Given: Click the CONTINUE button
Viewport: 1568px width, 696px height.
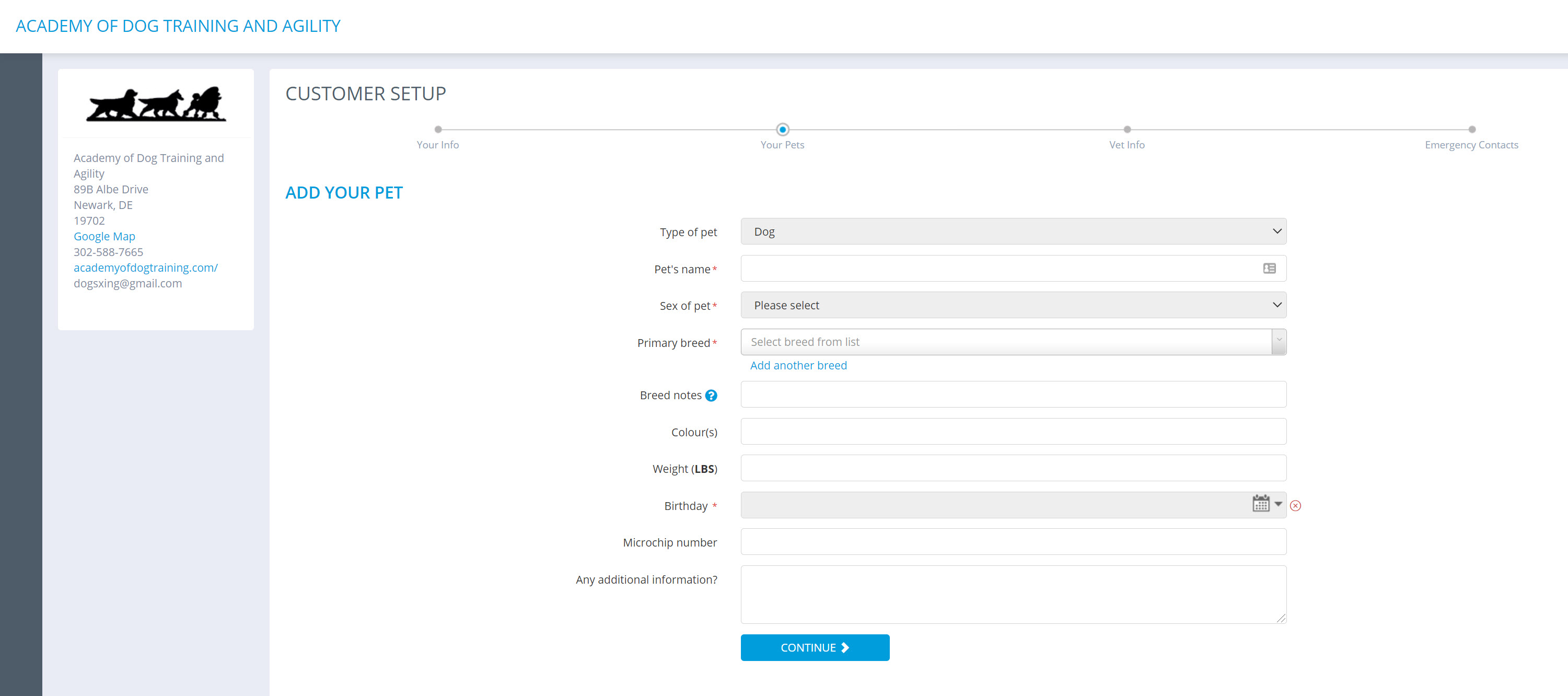Looking at the screenshot, I should pyautogui.click(x=815, y=647).
